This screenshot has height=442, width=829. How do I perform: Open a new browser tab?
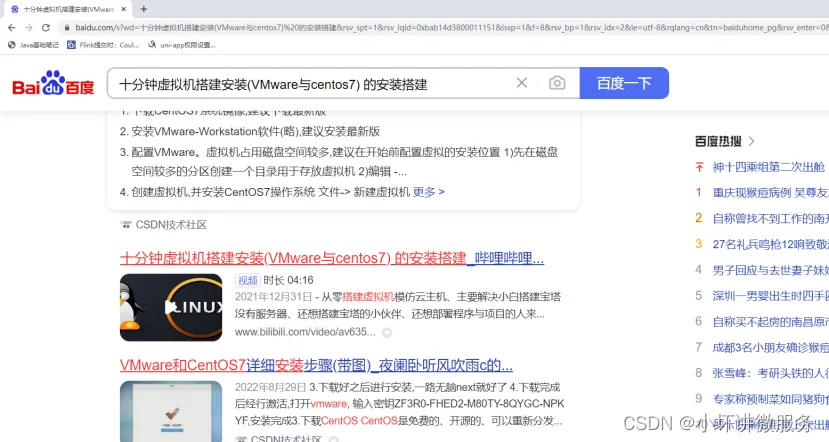coord(143,9)
